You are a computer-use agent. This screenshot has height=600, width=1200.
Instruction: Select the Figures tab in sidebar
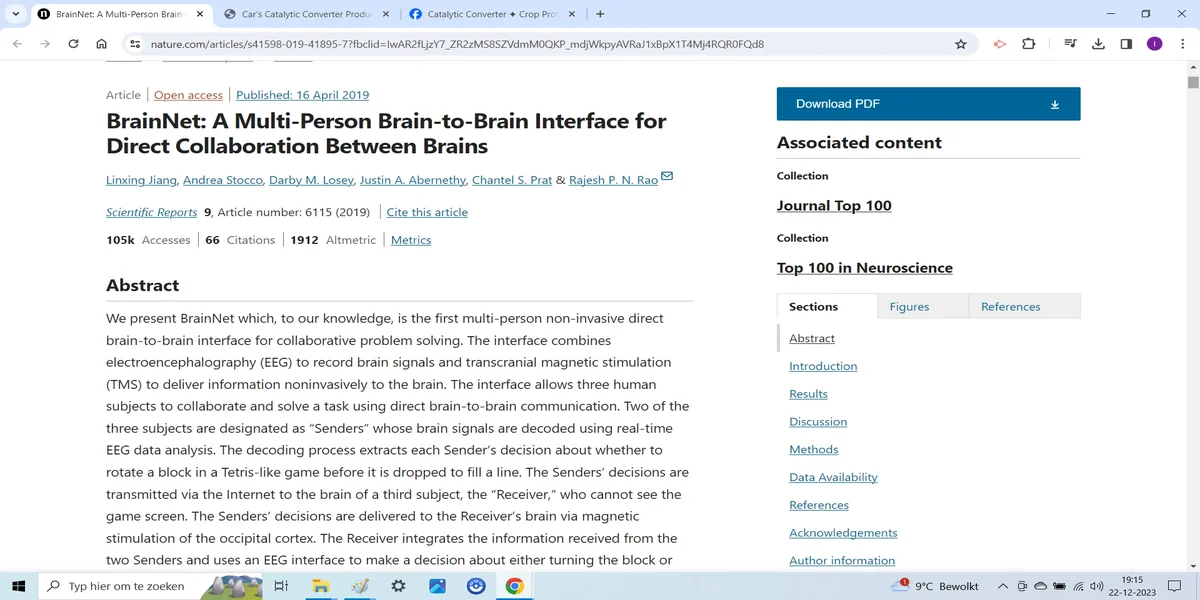(923, 306)
